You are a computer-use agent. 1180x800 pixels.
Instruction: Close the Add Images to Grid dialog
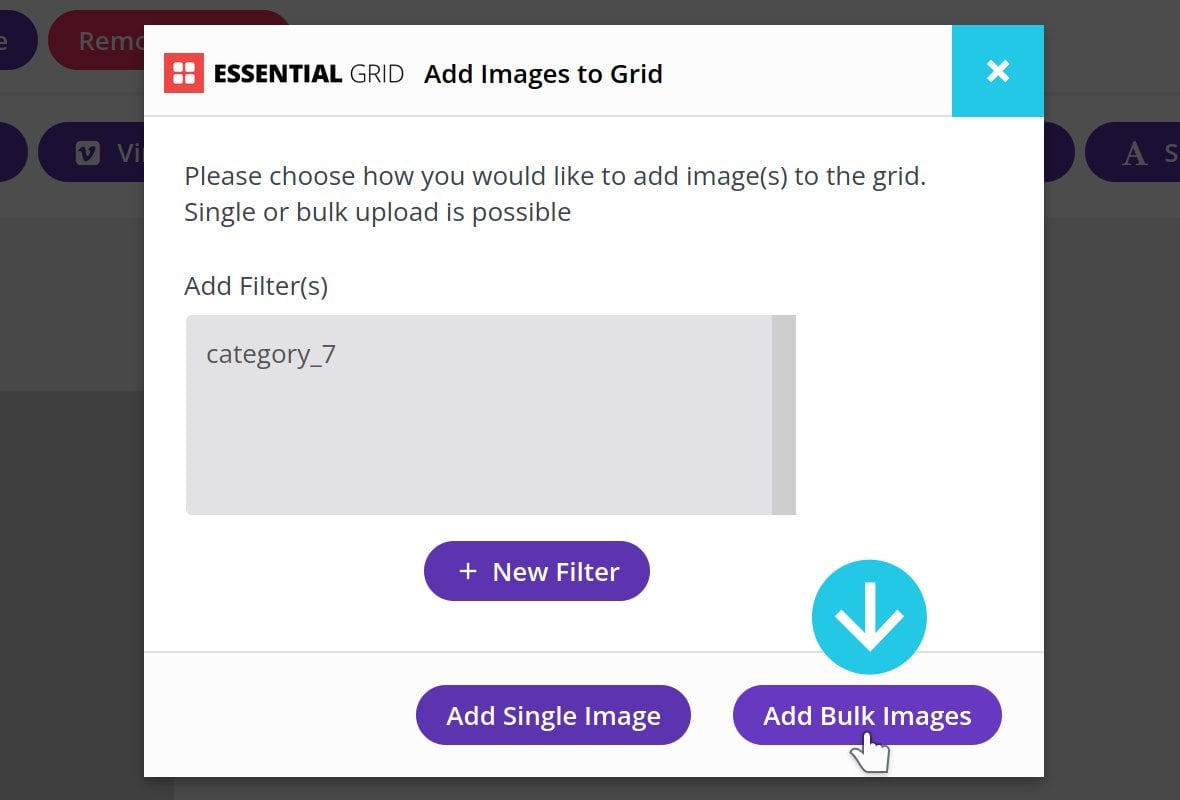(x=997, y=71)
